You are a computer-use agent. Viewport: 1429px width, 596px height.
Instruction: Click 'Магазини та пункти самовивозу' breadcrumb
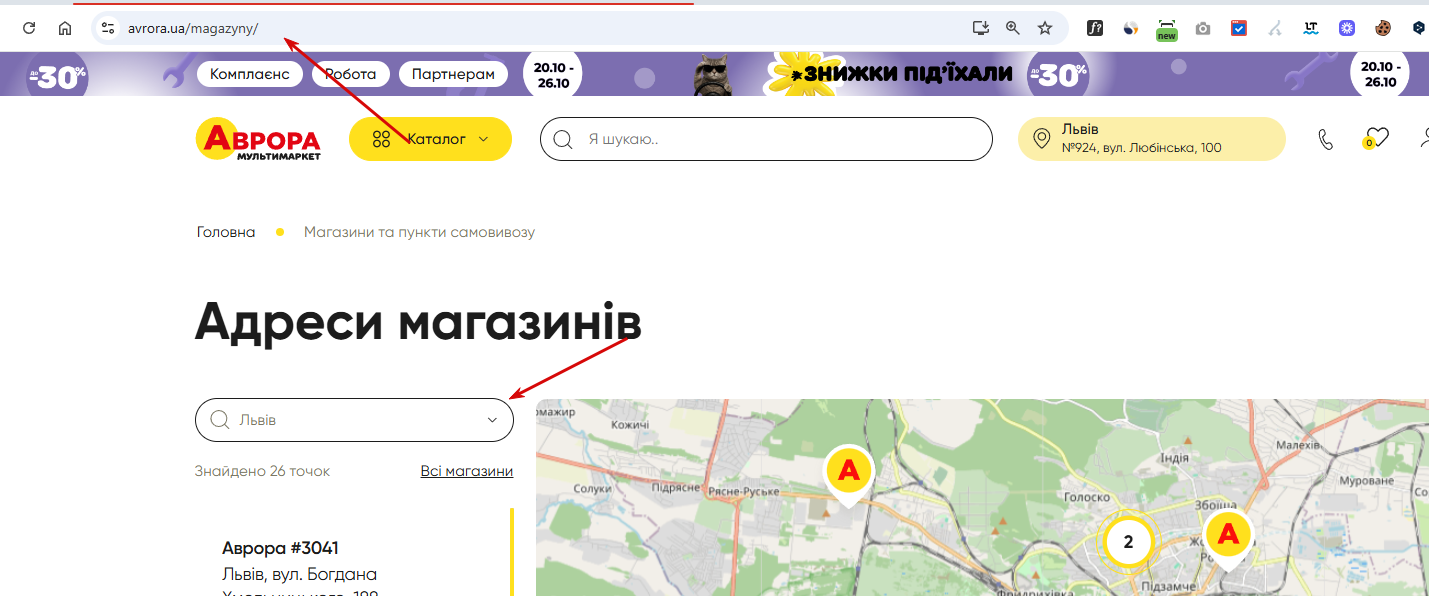pyautogui.click(x=419, y=232)
